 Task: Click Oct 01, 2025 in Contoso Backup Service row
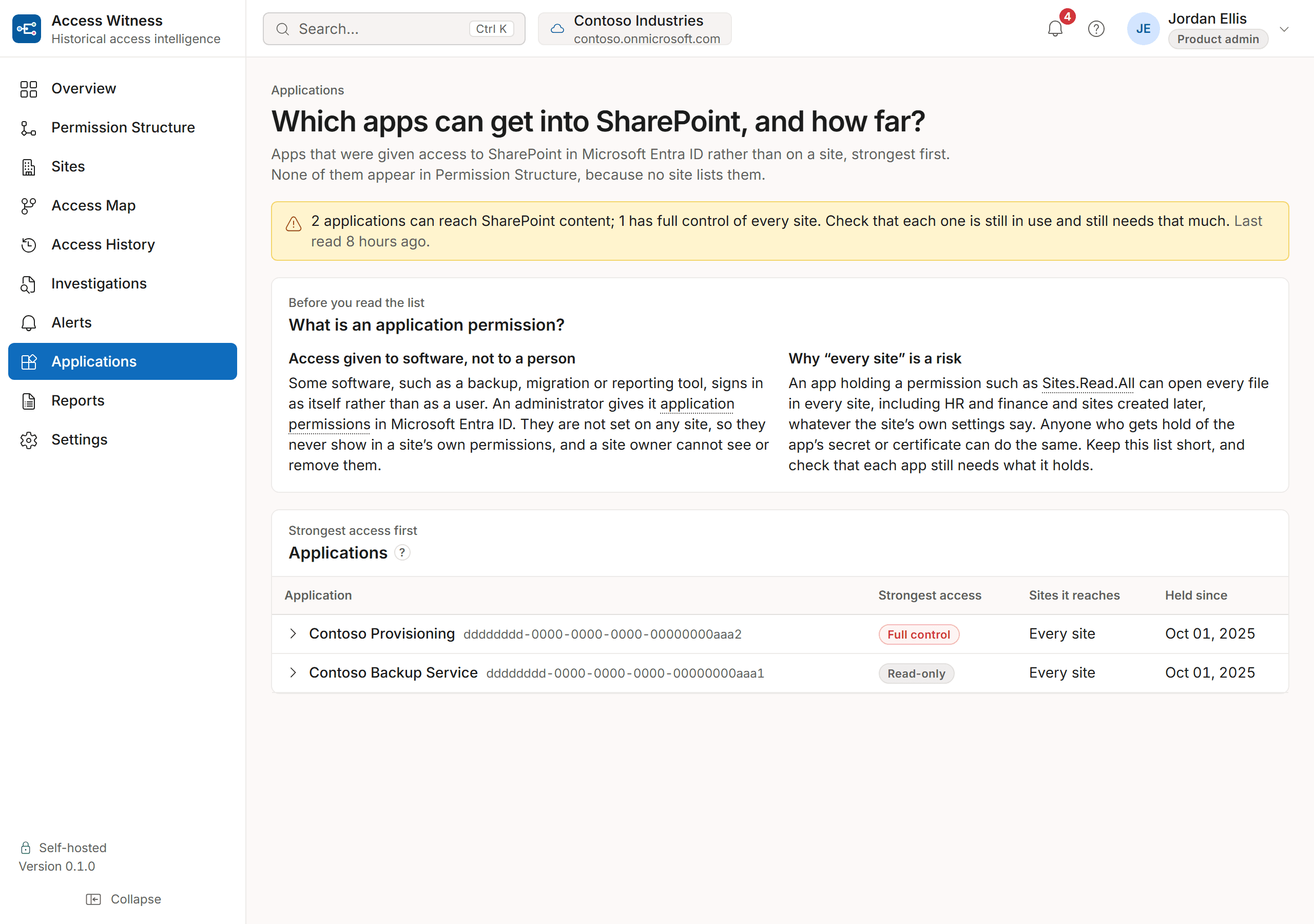pyautogui.click(x=1210, y=672)
